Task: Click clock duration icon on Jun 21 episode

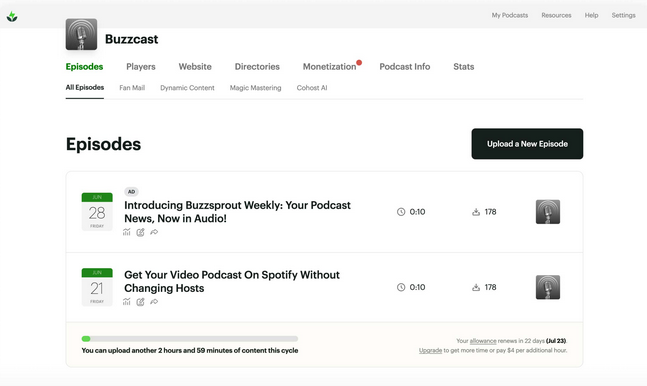Action: coord(401,287)
